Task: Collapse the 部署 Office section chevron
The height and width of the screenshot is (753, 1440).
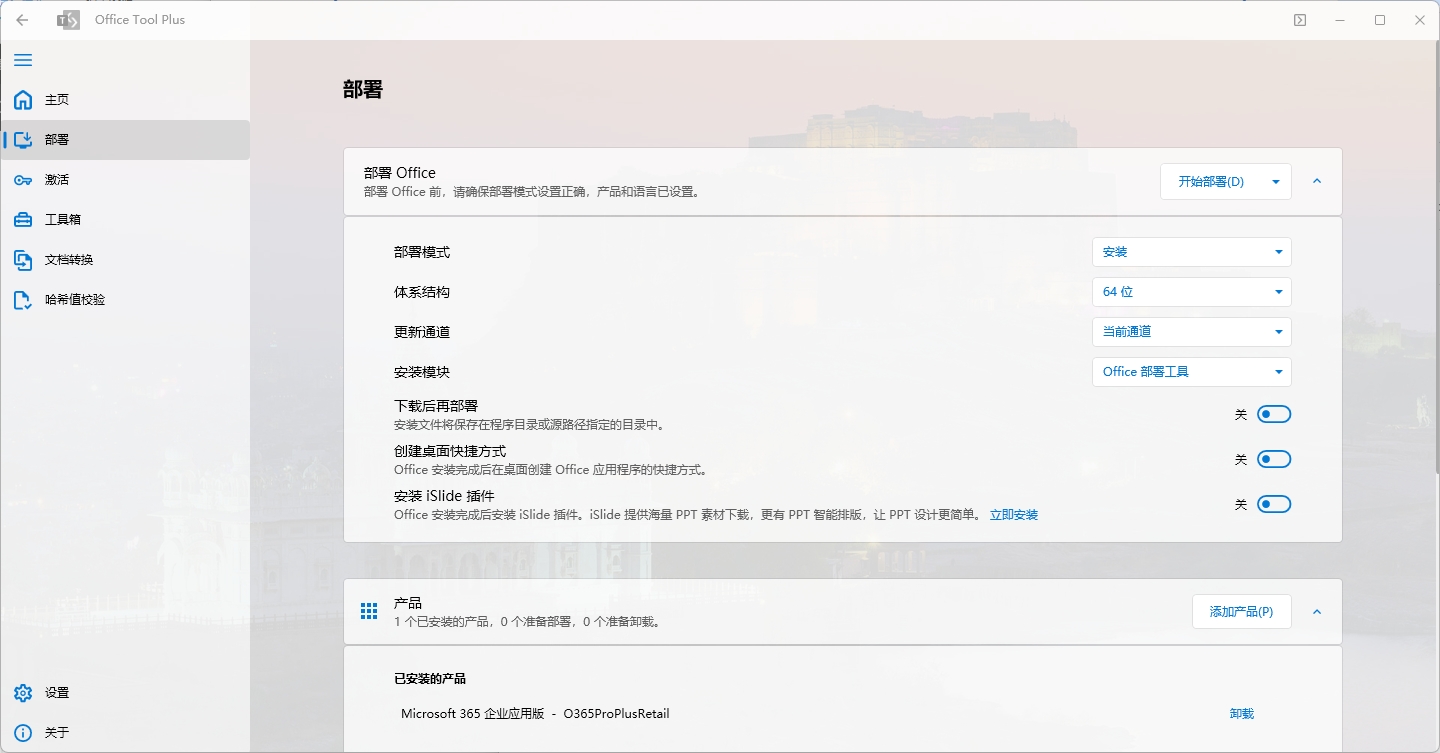Action: coord(1317,182)
